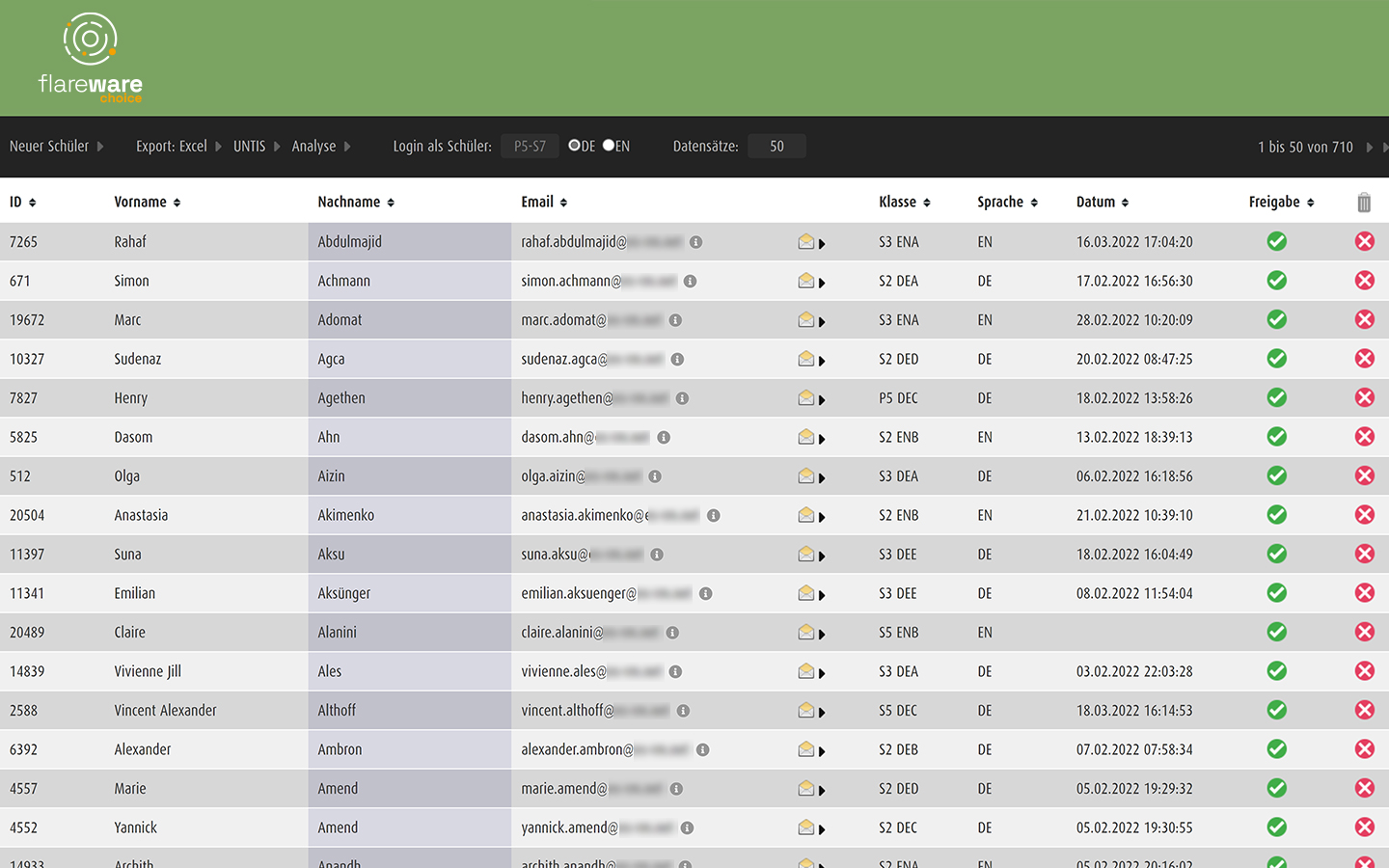Click envelope icon for Alexander Ambron
This screenshot has width=1389, height=868.
click(x=806, y=749)
